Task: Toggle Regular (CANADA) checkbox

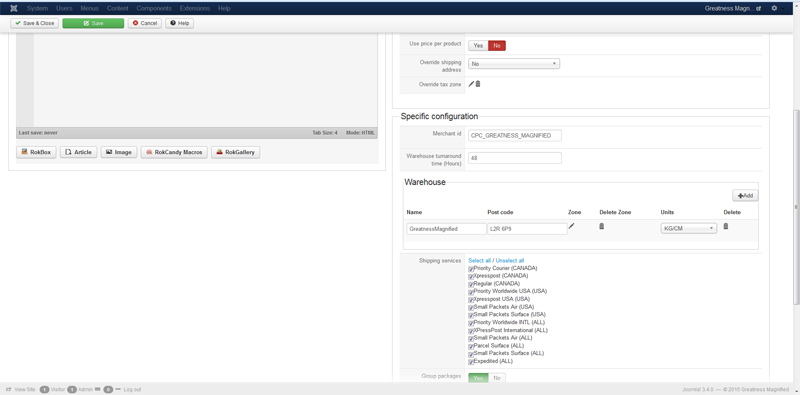Action: [471, 284]
